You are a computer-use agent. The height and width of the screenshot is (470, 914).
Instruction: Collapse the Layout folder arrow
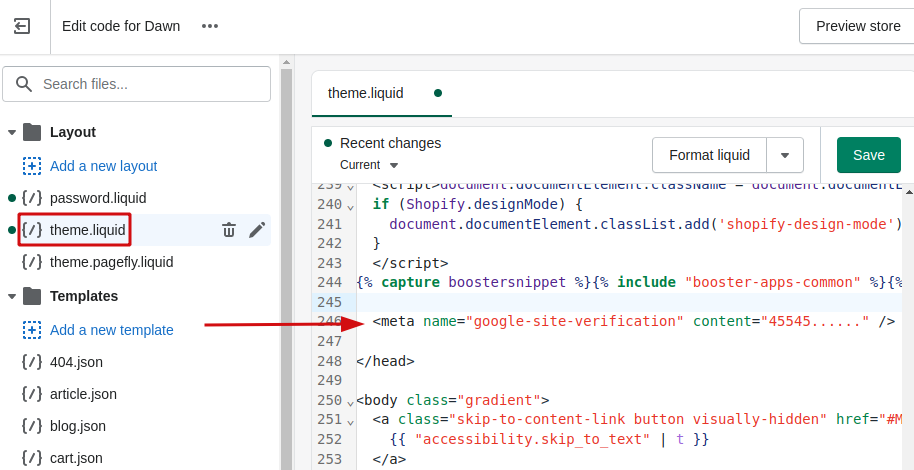click(11, 132)
